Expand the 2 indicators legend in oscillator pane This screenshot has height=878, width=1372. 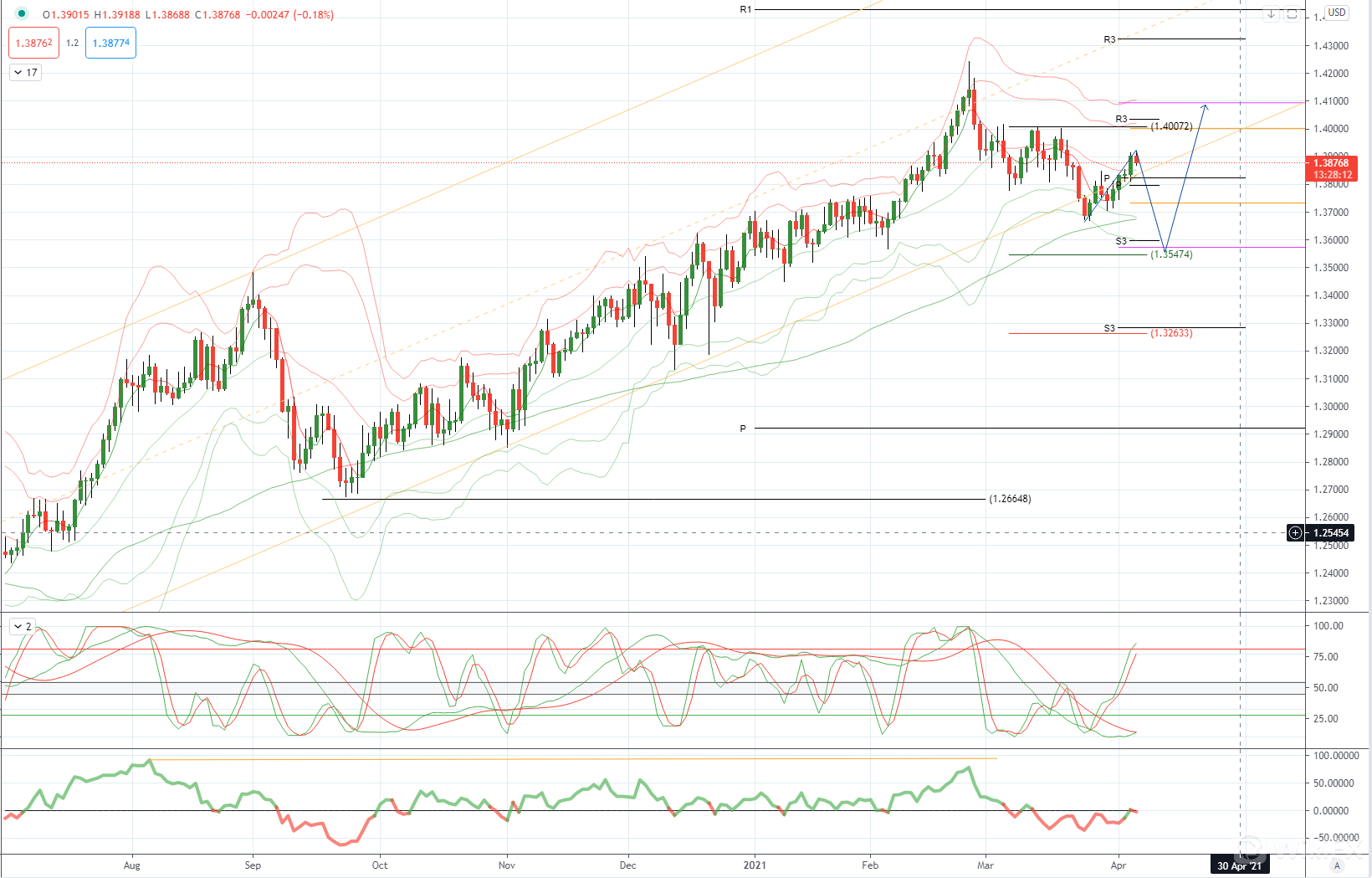23,626
